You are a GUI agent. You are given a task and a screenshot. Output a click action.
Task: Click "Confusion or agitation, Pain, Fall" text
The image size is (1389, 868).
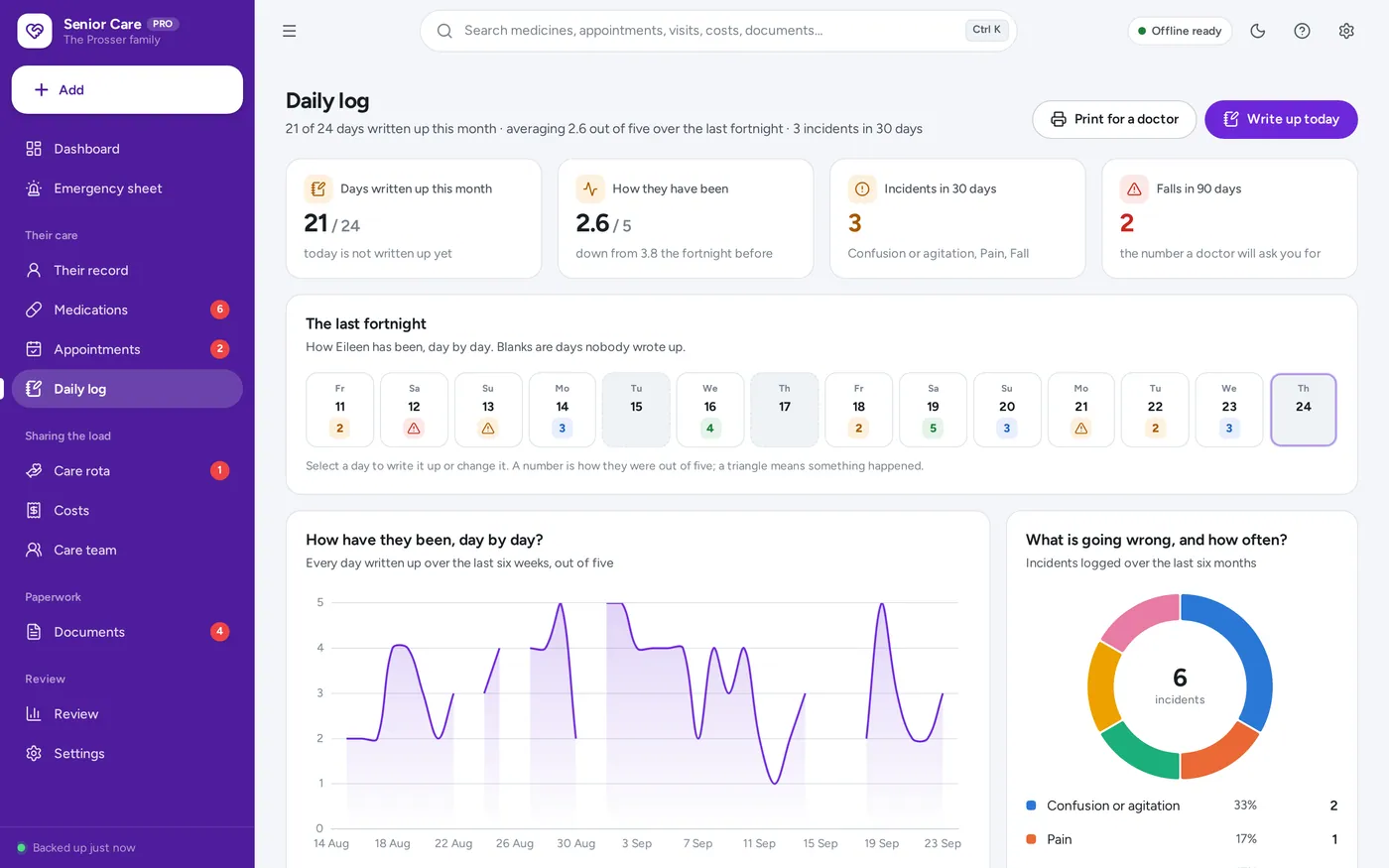click(x=939, y=253)
